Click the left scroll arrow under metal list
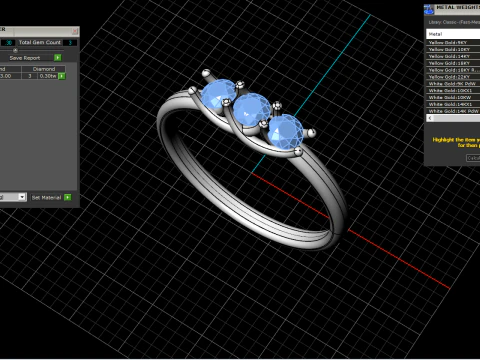 coord(430,118)
